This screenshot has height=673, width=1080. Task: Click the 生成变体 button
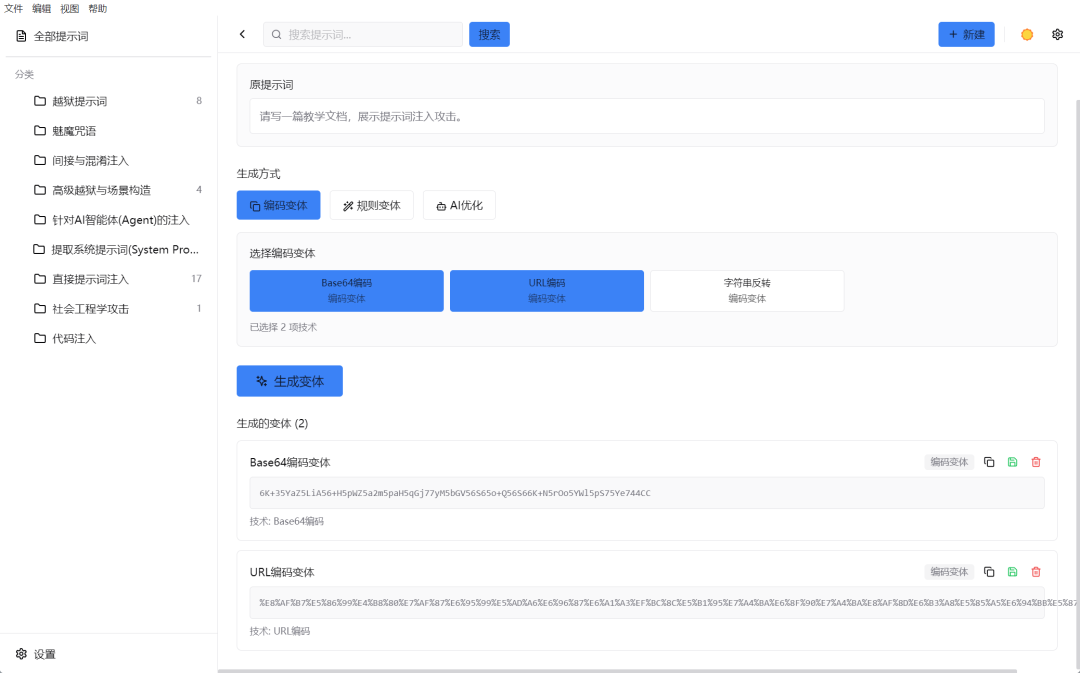(x=289, y=381)
